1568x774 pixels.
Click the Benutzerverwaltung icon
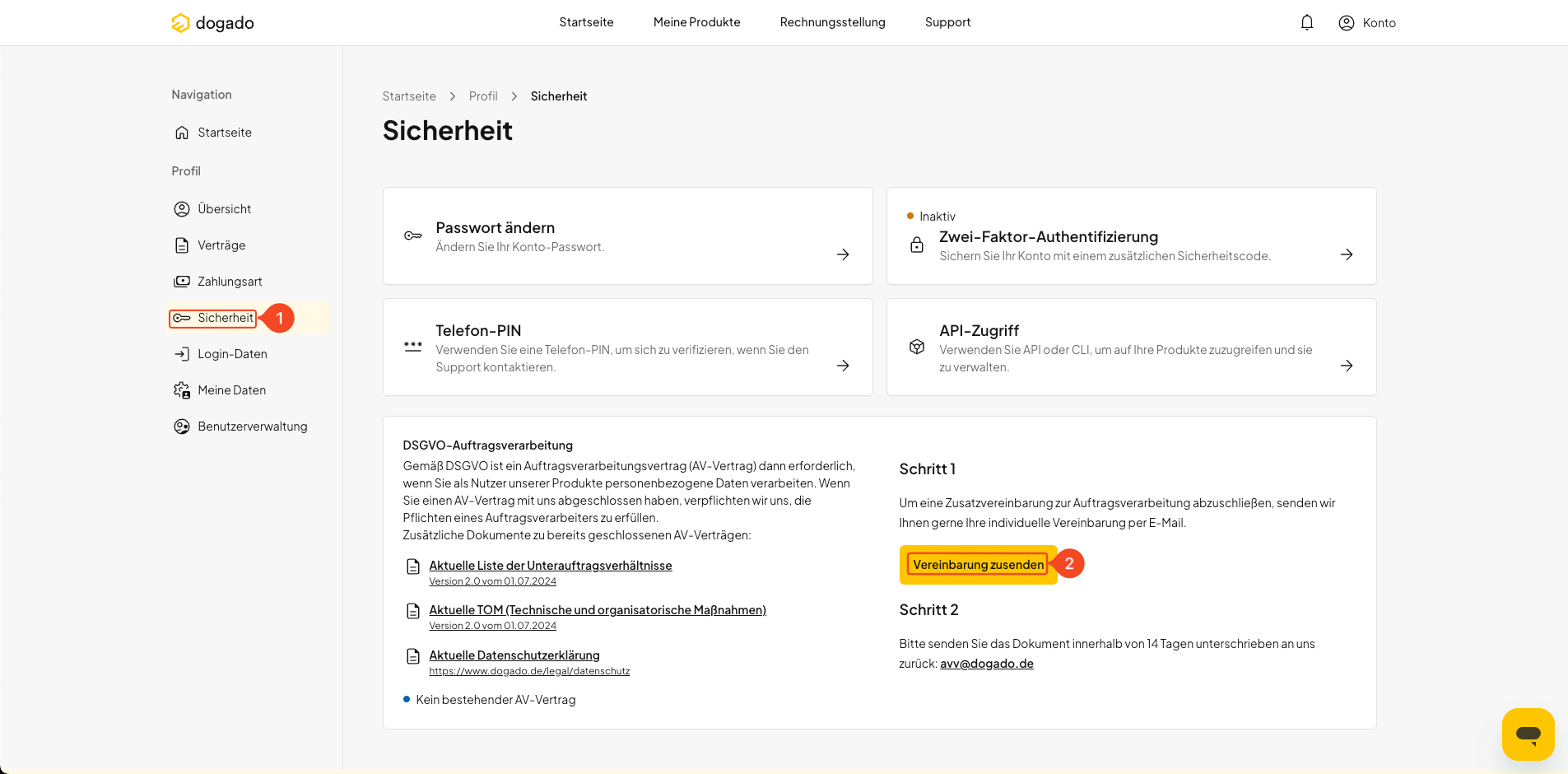point(182,427)
